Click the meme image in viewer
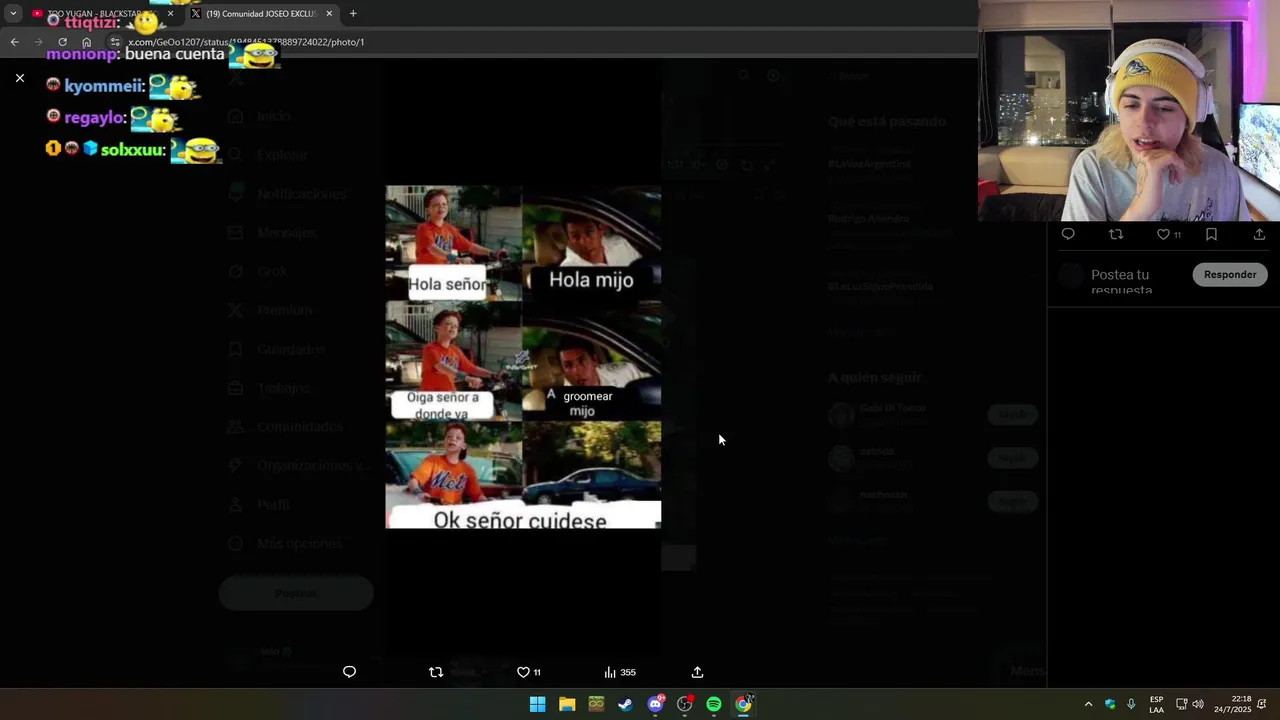Viewport: 1280px width, 720px height. click(523, 357)
